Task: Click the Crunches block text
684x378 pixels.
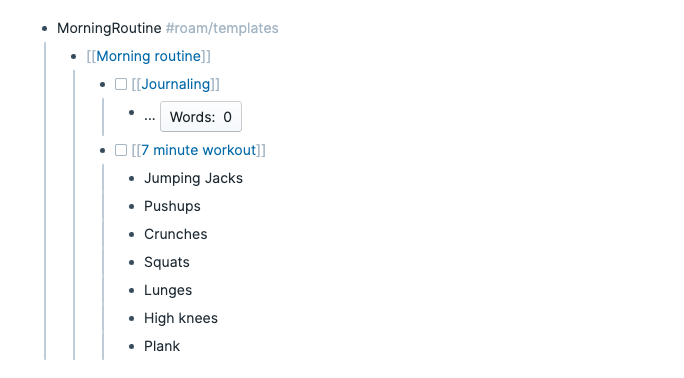Action: click(176, 234)
